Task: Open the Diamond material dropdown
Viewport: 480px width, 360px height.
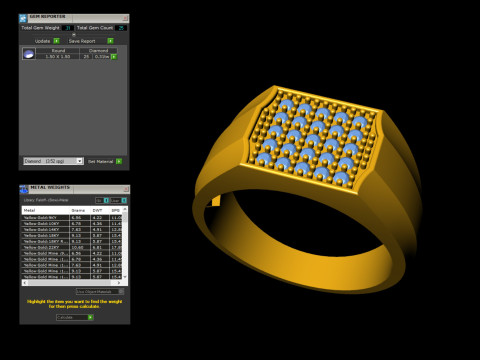Action: (x=53, y=161)
